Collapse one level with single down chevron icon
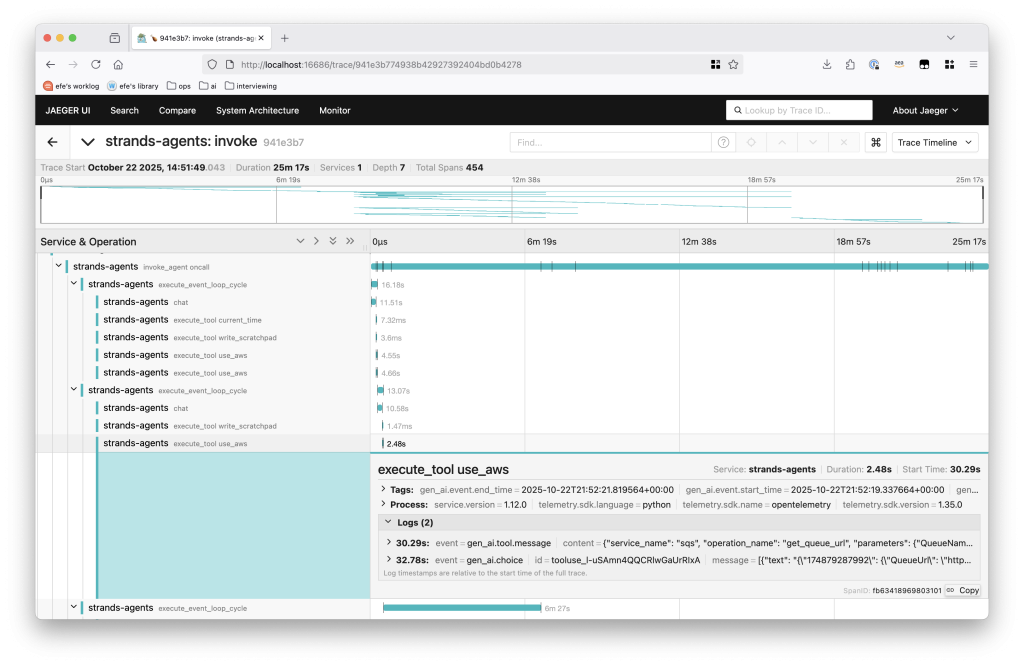 (x=301, y=241)
